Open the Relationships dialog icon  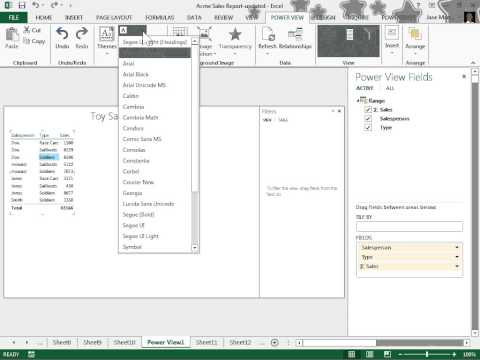[x=295, y=34]
